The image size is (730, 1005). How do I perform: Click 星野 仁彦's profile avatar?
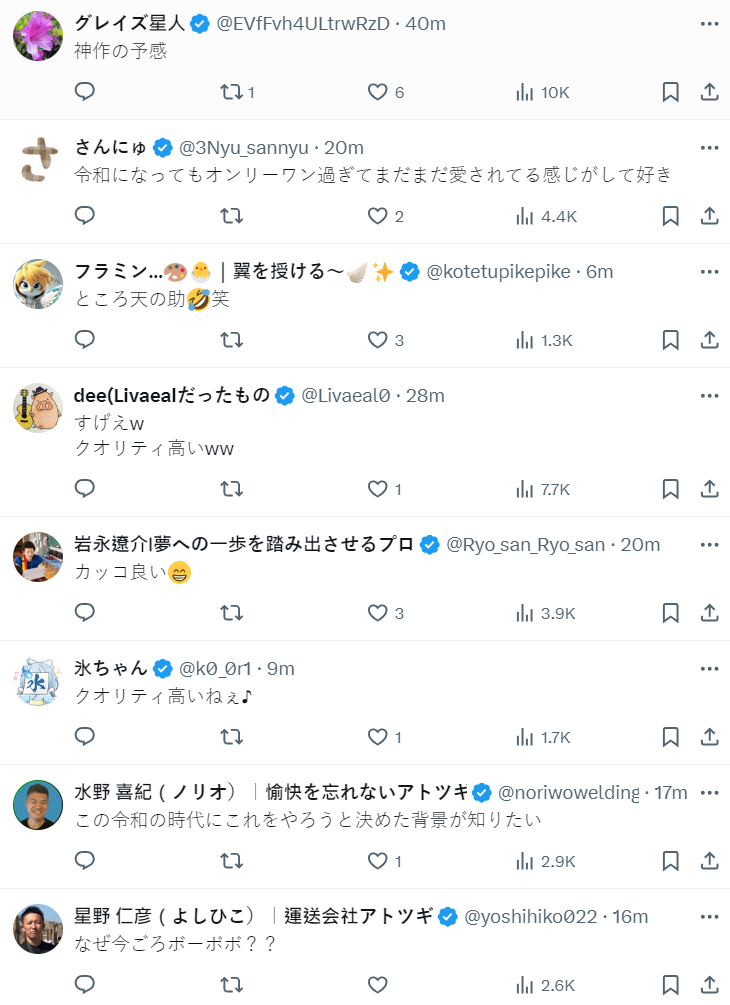pyautogui.click(x=38, y=929)
